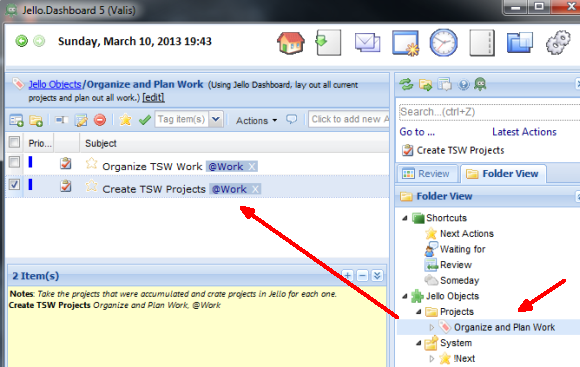Image resolution: width=580 pixels, height=367 pixels.
Task: Open settings via the gears icon
Action: tap(558, 43)
